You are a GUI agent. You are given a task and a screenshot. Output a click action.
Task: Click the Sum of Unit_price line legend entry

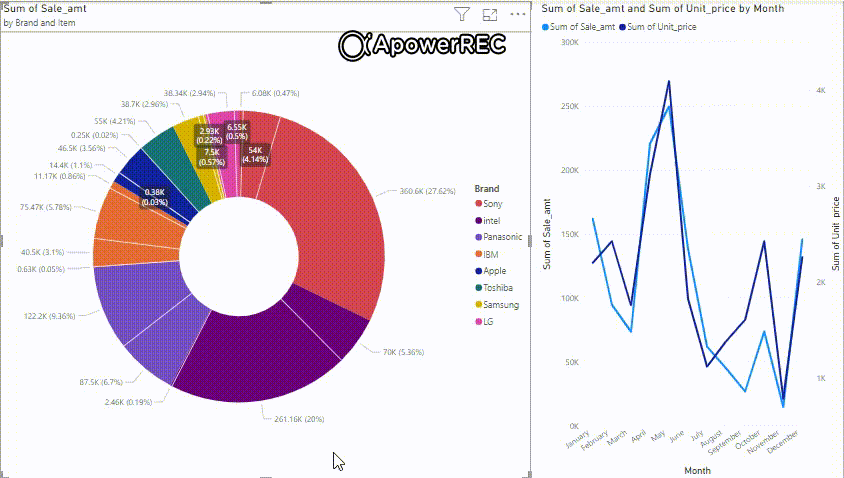click(x=658, y=27)
